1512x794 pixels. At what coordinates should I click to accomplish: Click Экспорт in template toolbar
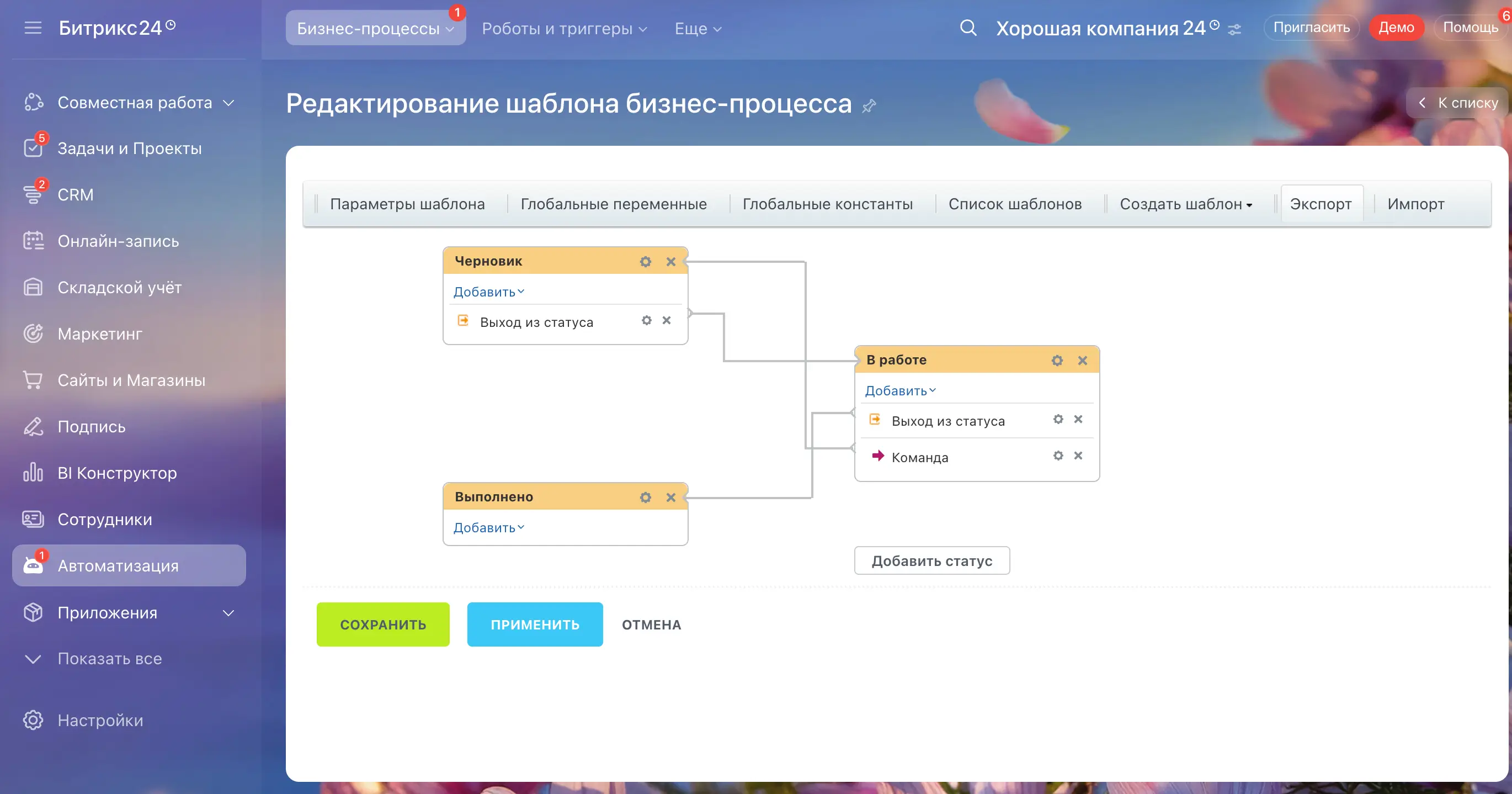(x=1320, y=204)
